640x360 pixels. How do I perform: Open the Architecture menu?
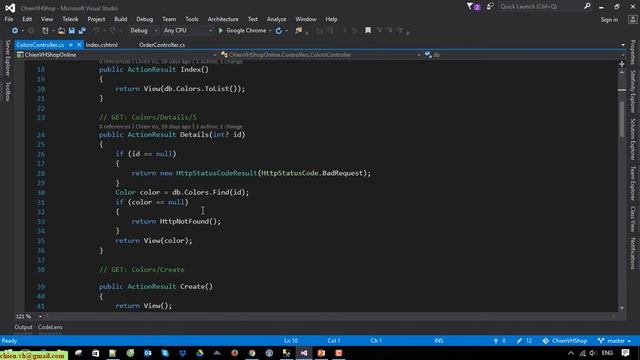pyautogui.click(x=223, y=19)
